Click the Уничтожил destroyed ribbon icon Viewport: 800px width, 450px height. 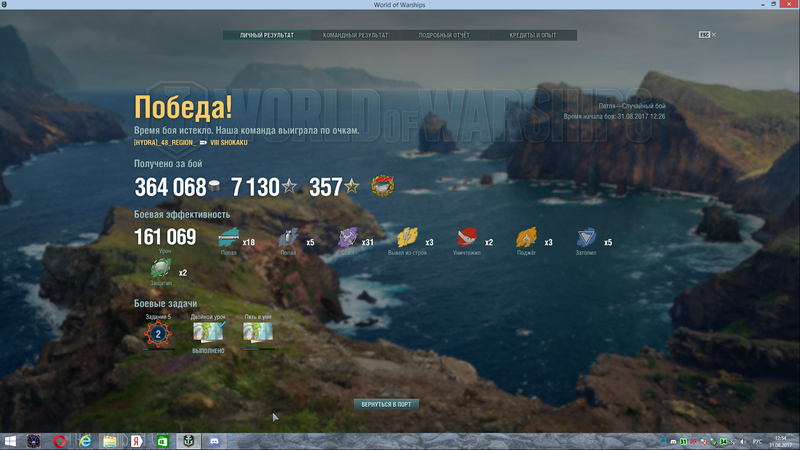(x=467, y=238)
